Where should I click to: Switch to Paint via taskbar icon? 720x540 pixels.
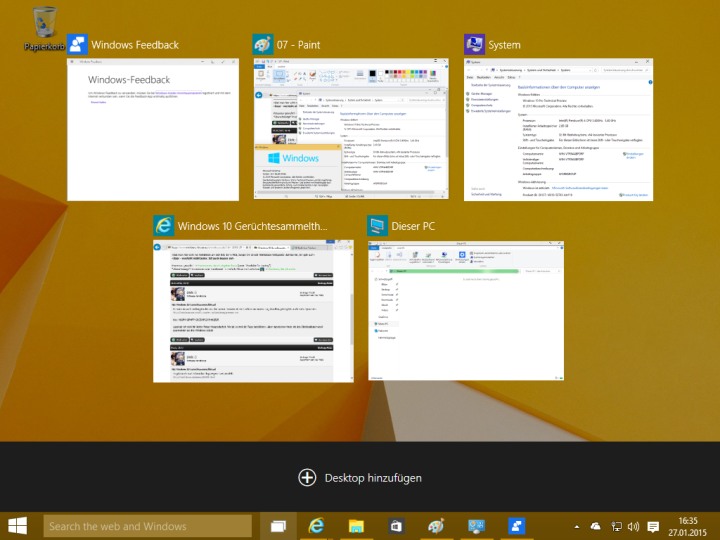click(x=436, y=526)
